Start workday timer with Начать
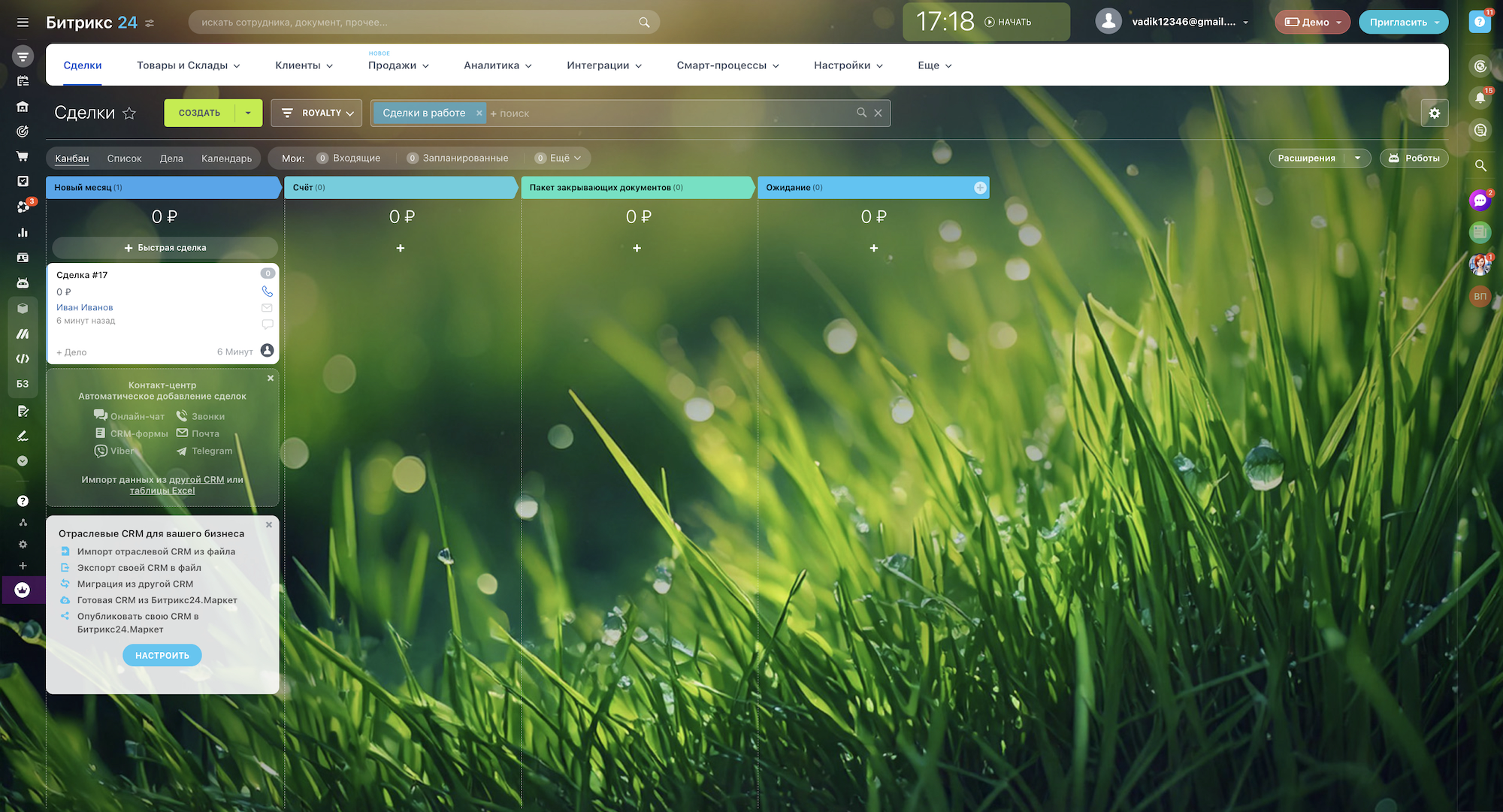This screenshot has height=812, width=1503. click(x=1009, y=23)
